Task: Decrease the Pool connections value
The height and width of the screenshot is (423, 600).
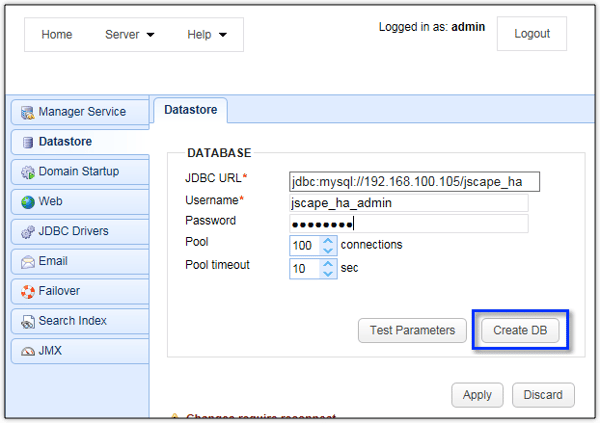Action: (x=328, y=250)
